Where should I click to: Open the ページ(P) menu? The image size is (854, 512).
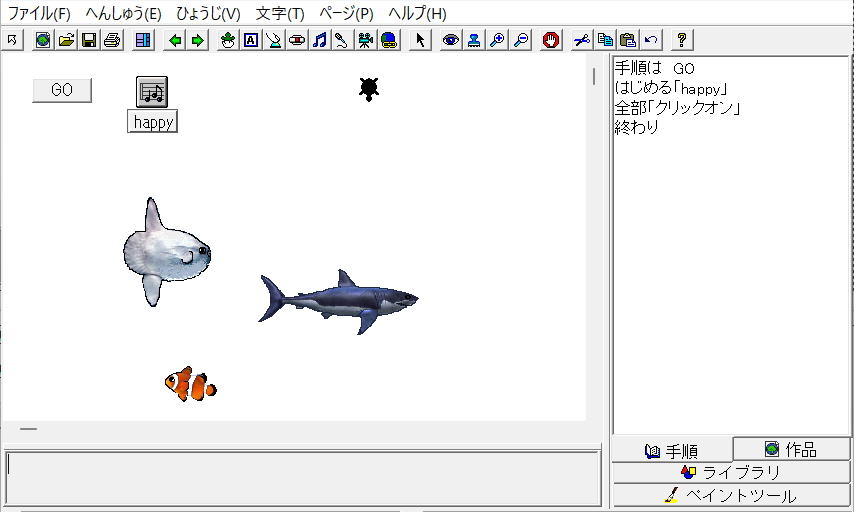pyautogui.click(x=346, y=13)
